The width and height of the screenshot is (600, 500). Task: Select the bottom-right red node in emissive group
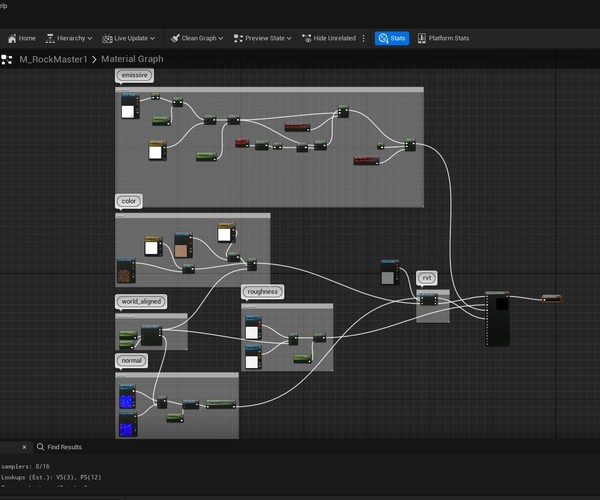[367, 161]
